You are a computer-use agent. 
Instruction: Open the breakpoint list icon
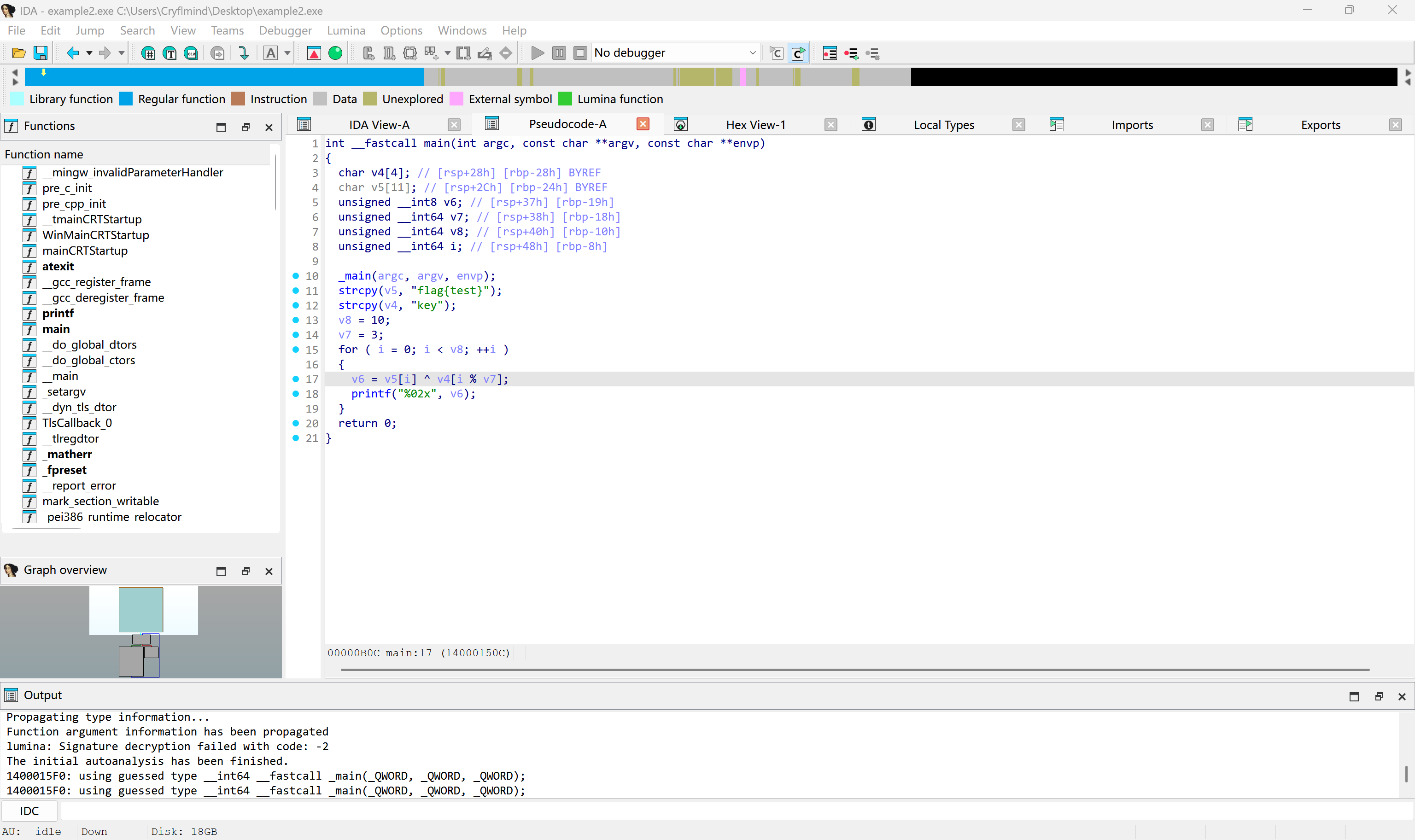pos(829,52)
